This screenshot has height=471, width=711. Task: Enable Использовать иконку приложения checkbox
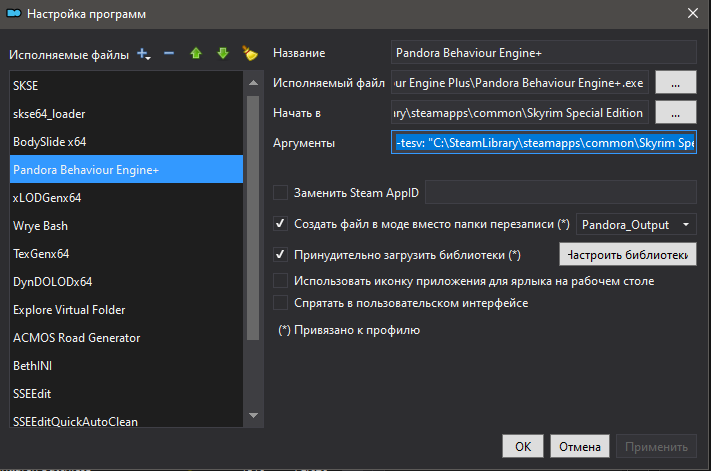coord(280,281)
